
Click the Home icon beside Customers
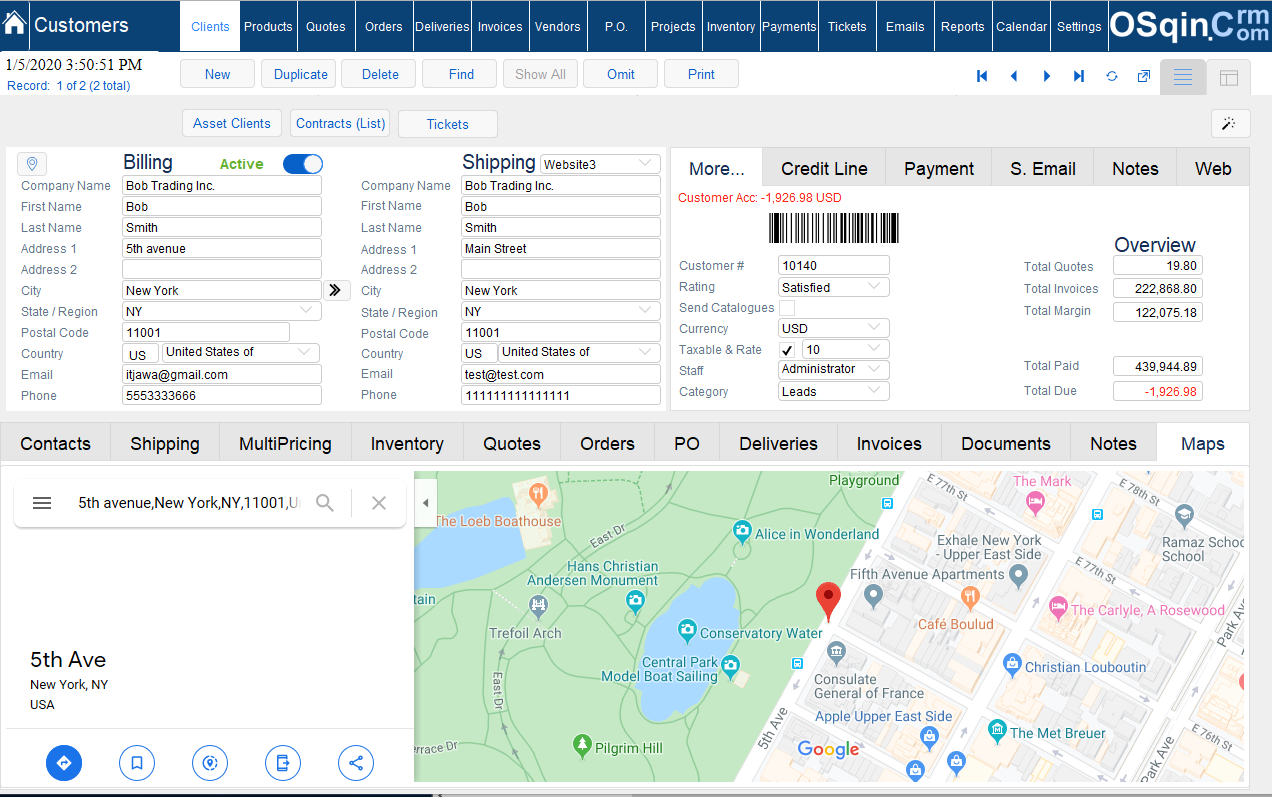tap(15, 23)
